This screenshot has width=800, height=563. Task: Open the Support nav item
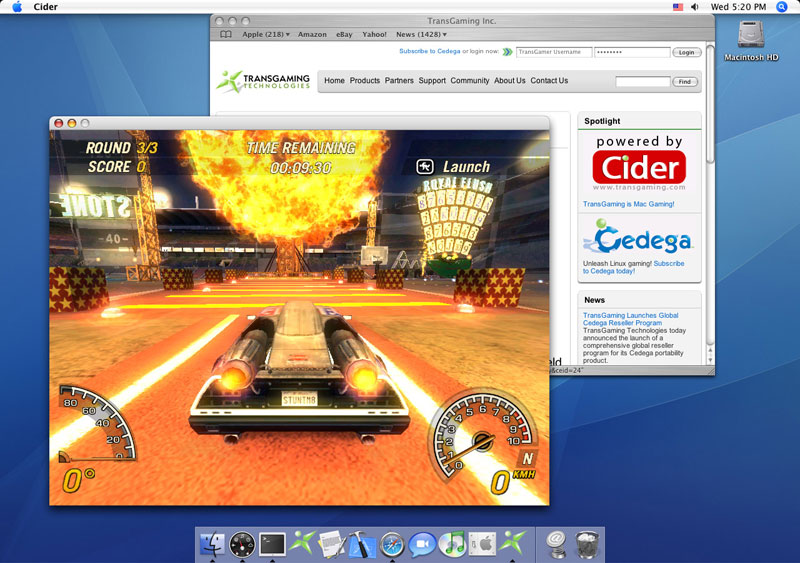point(432,81)
